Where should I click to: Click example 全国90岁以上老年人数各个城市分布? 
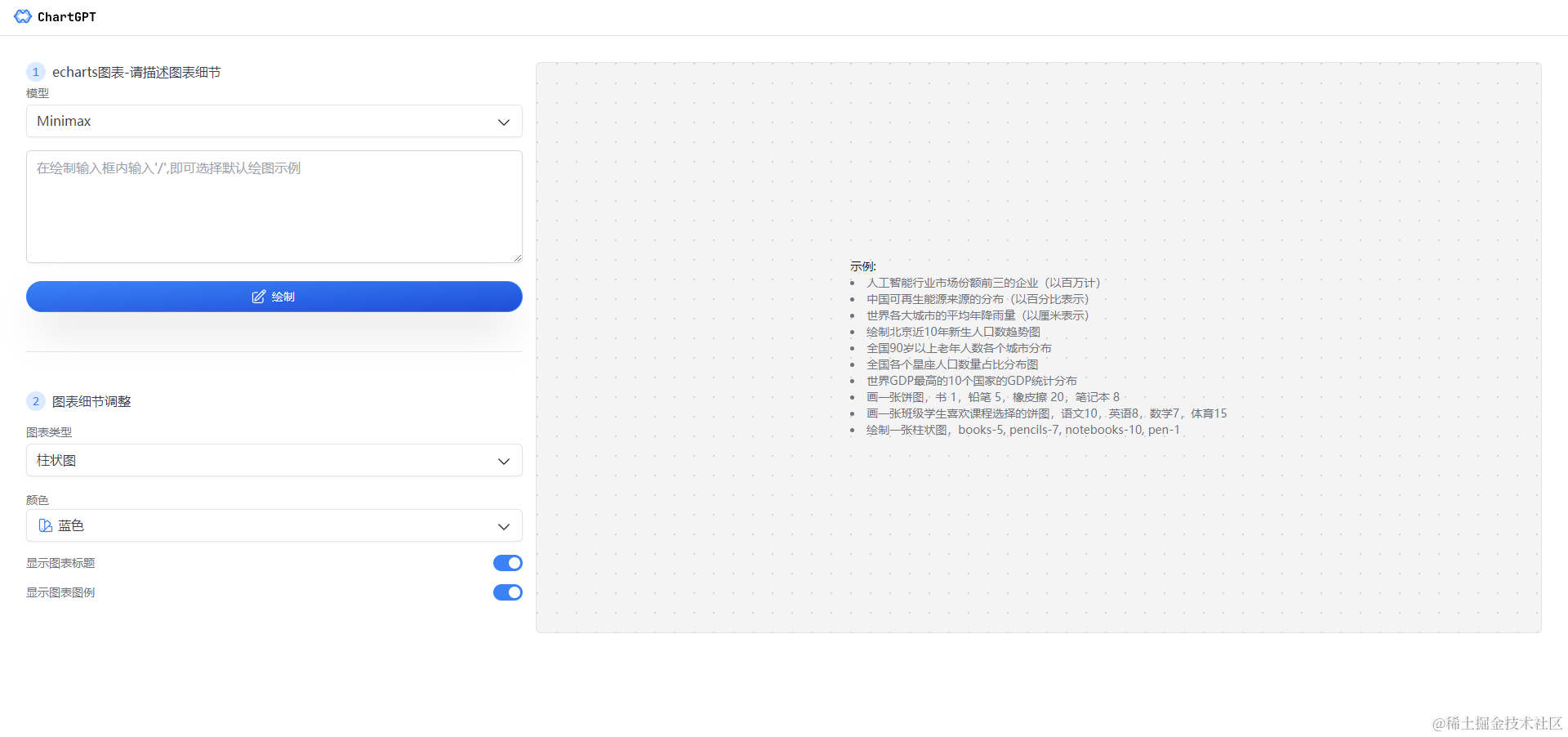tap(959, 348)
